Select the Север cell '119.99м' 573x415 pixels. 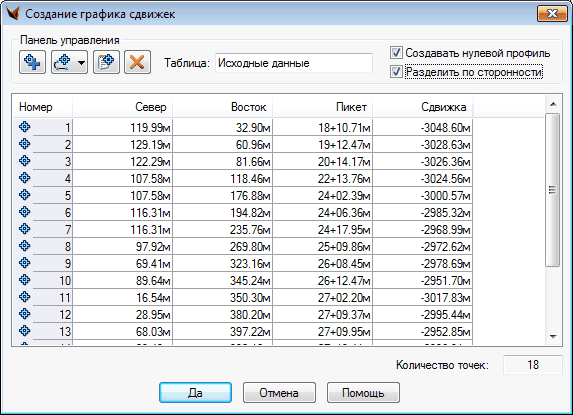(x=122, y=127)
